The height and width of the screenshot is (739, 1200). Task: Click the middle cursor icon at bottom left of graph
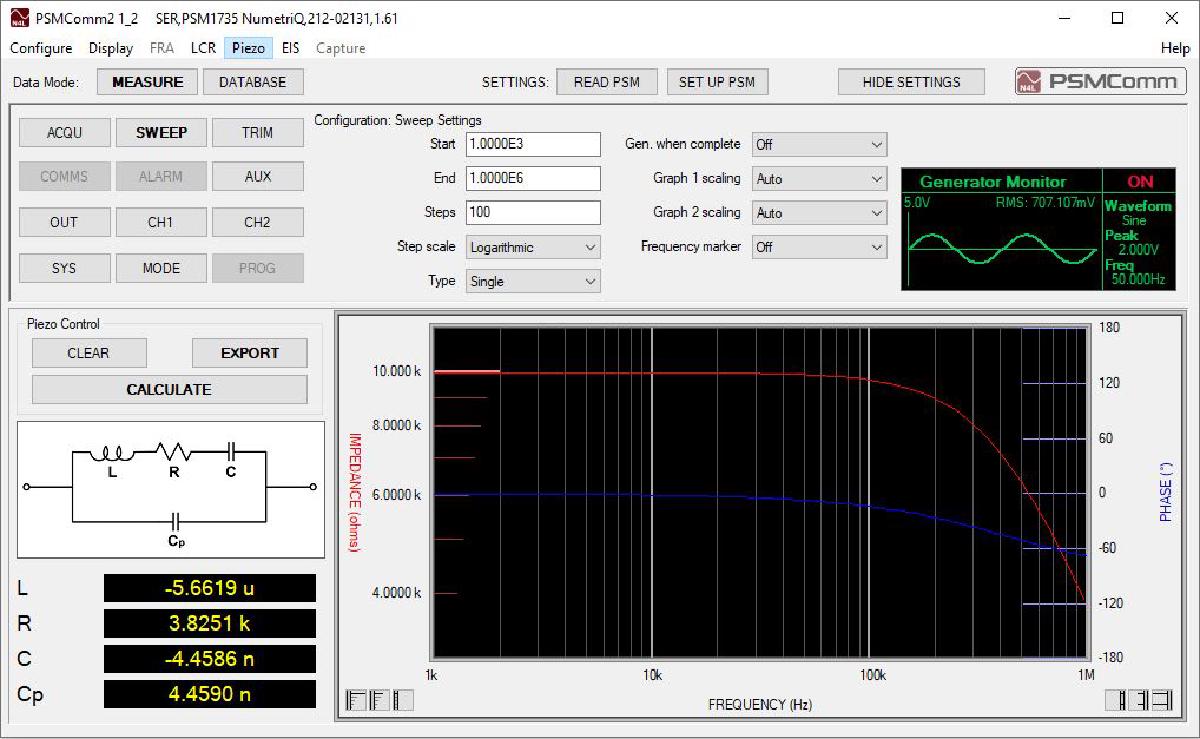[379, 700]
